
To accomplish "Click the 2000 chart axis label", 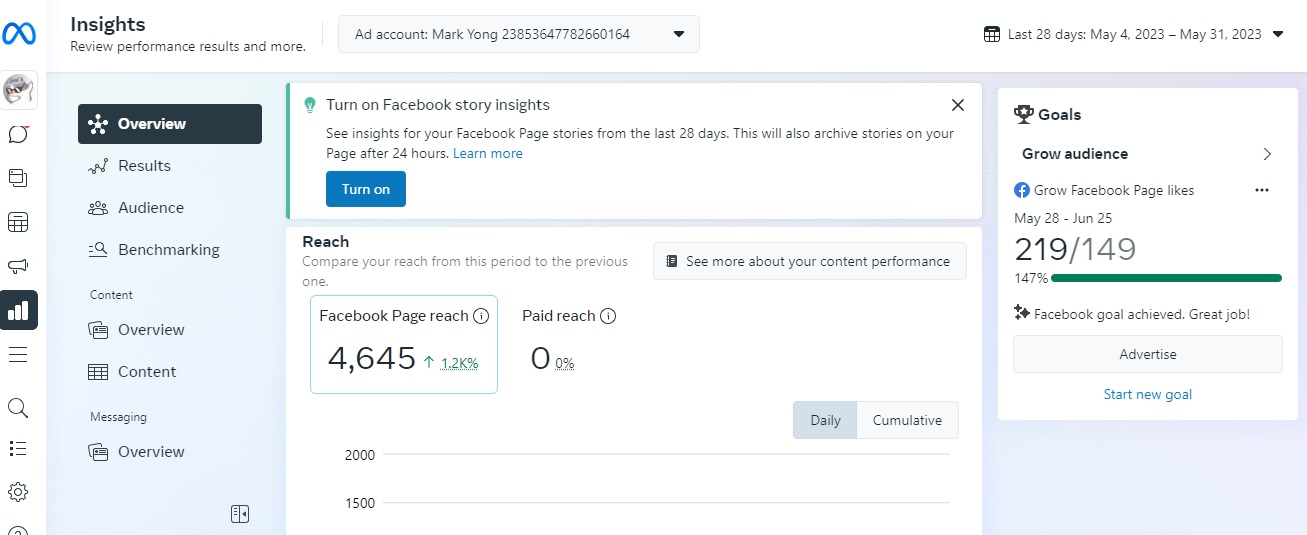I will coord(360,455).
